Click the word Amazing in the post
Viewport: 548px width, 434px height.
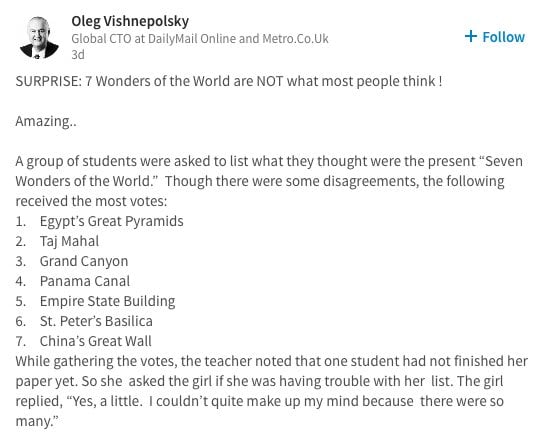(46, 122)
